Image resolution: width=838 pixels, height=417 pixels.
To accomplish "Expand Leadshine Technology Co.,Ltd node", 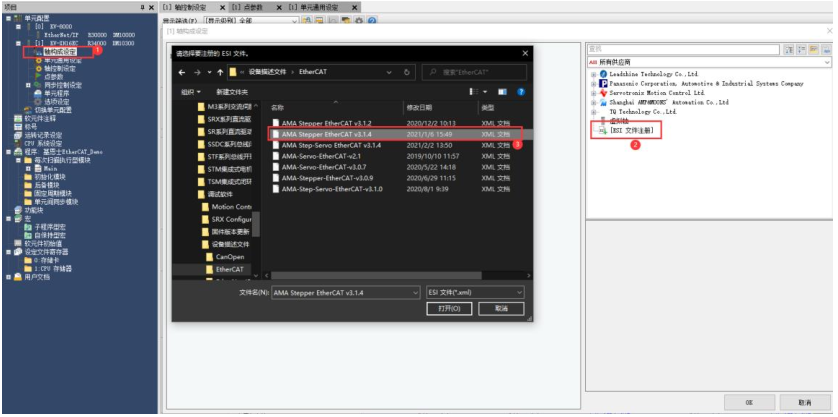I will (593, 75).
